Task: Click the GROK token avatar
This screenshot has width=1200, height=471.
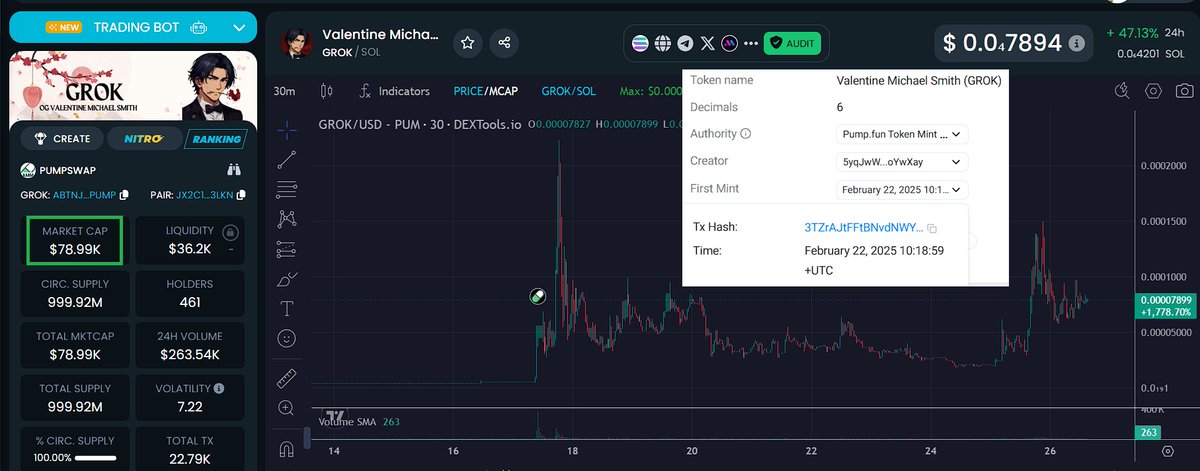Action: (297, 43)
